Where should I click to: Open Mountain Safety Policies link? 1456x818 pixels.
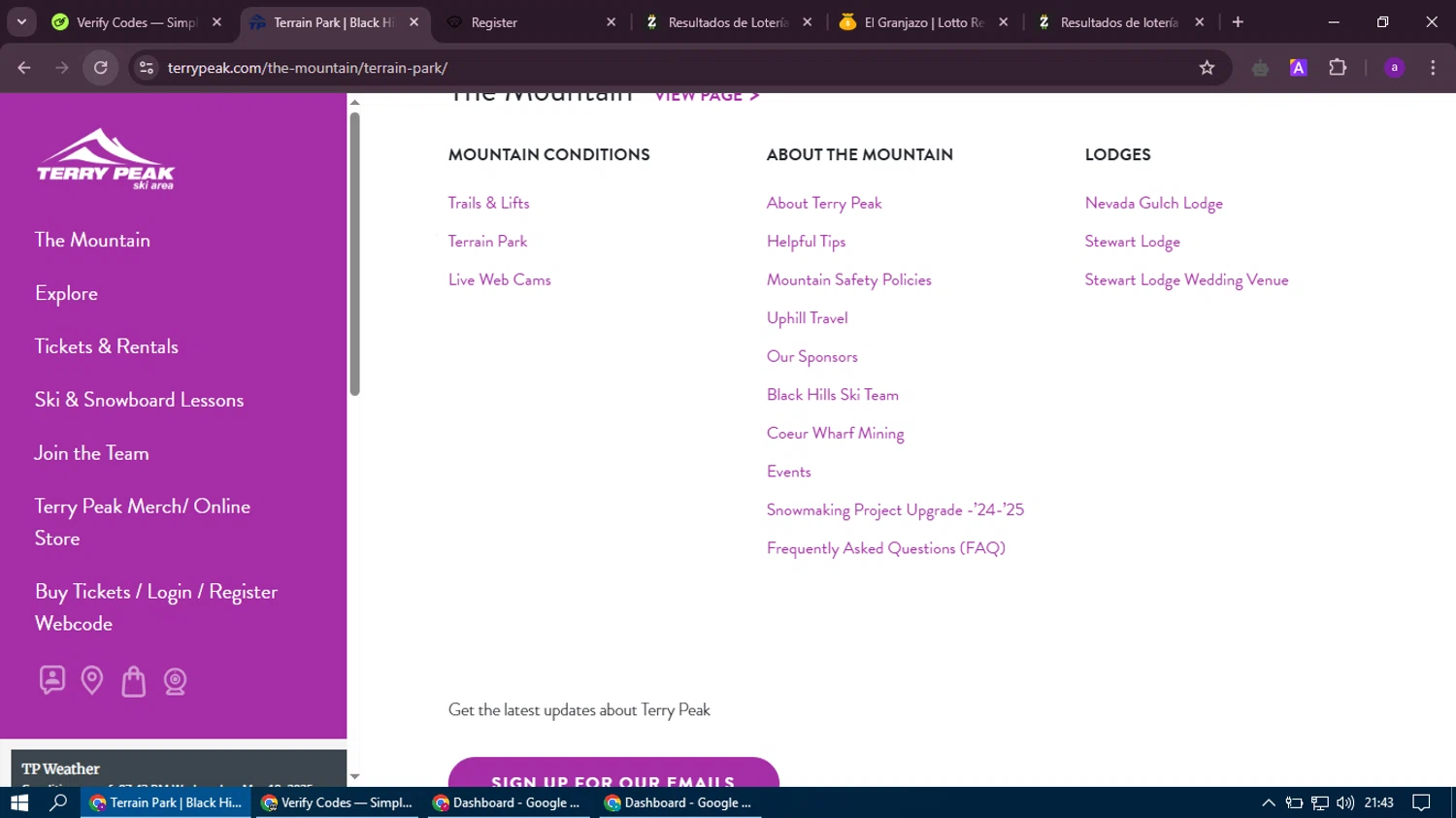tap(848, 279)
